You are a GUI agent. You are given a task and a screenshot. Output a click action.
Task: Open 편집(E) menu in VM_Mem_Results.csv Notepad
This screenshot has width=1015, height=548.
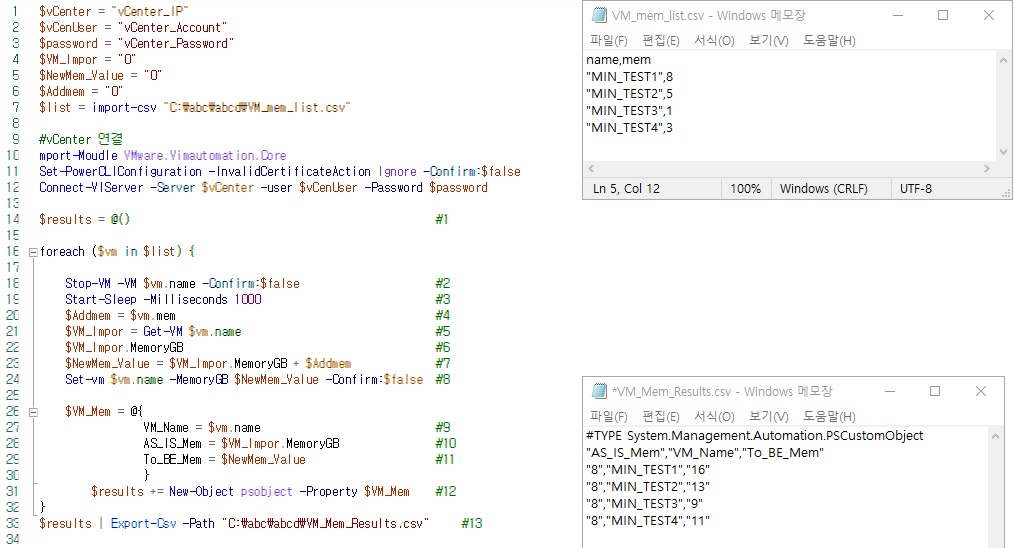[x=660, y=417]
